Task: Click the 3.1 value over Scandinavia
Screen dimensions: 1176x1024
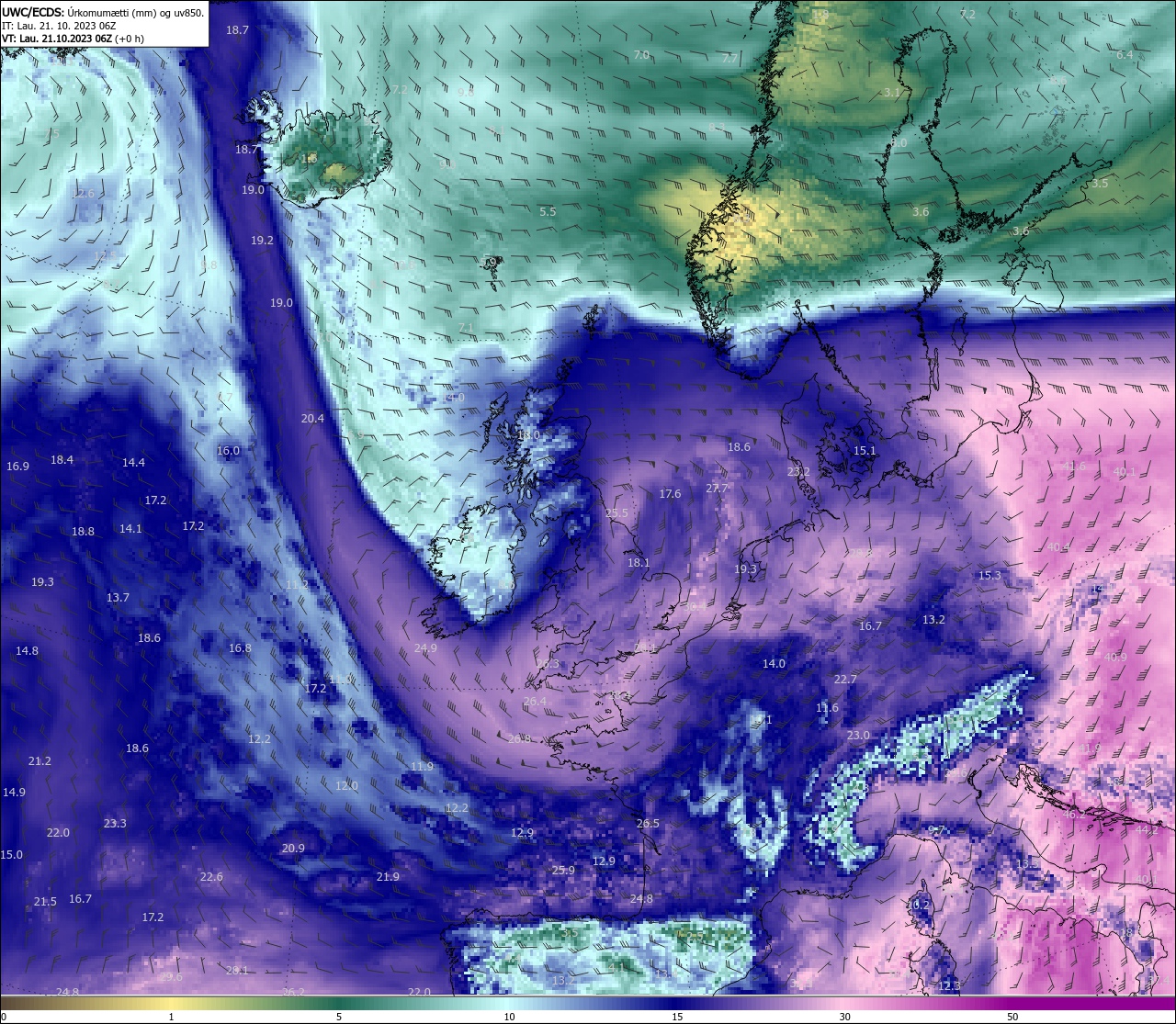Action: coord(891,93)
